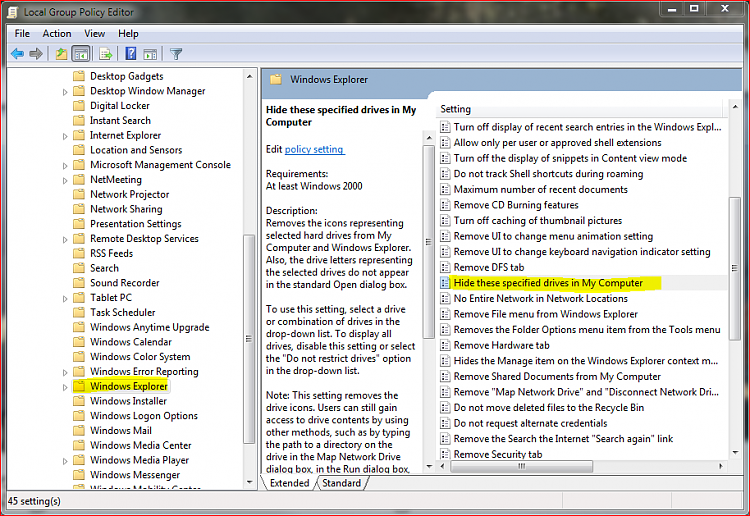The image size is (750, 516).
Task: Click the tree pane scroll down arrow
Action: (249, 483)
